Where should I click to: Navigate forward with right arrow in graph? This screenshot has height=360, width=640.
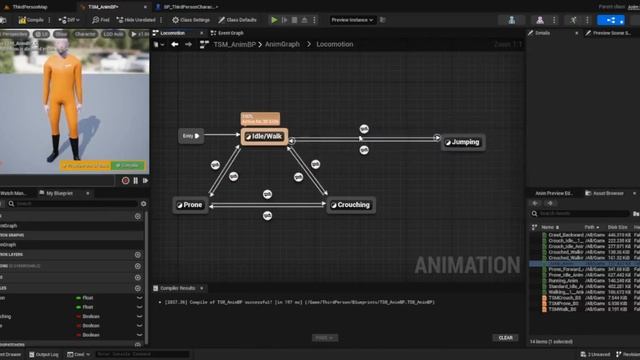tap(188, 44)
